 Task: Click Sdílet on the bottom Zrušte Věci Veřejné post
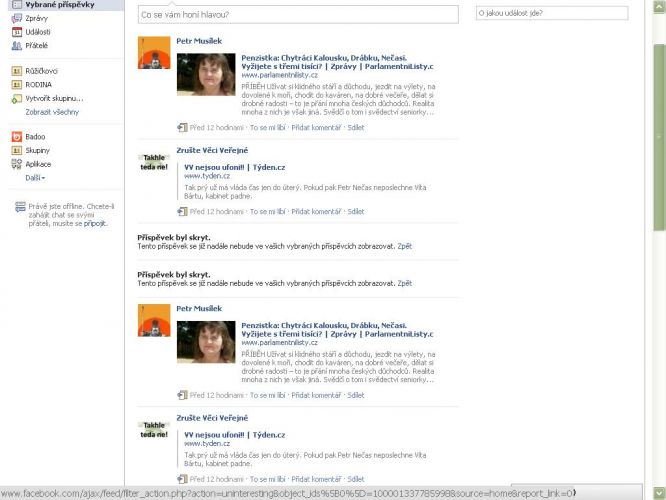tap(356, 479)
